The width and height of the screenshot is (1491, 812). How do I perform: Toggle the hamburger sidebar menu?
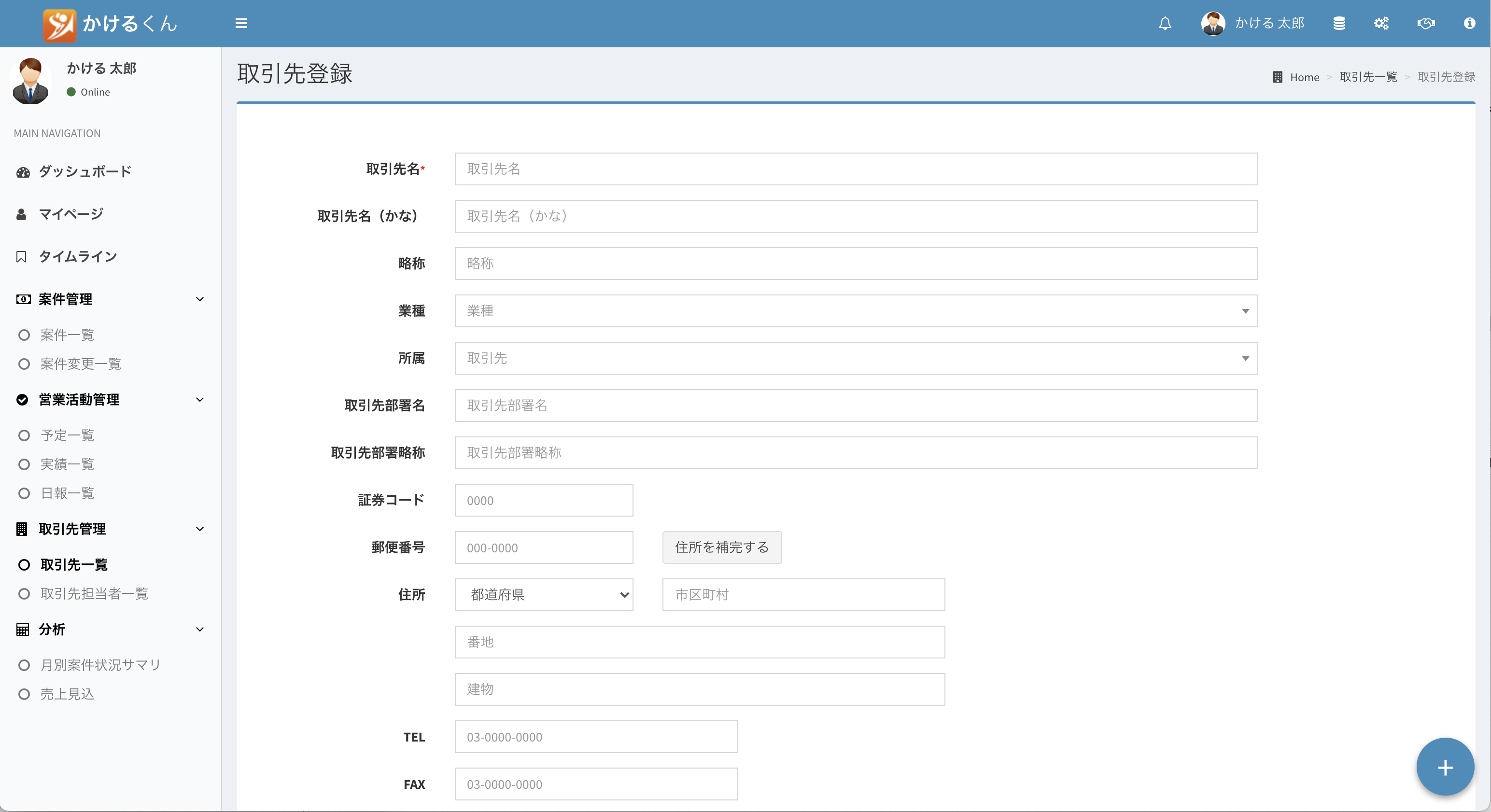pos(241,24)
